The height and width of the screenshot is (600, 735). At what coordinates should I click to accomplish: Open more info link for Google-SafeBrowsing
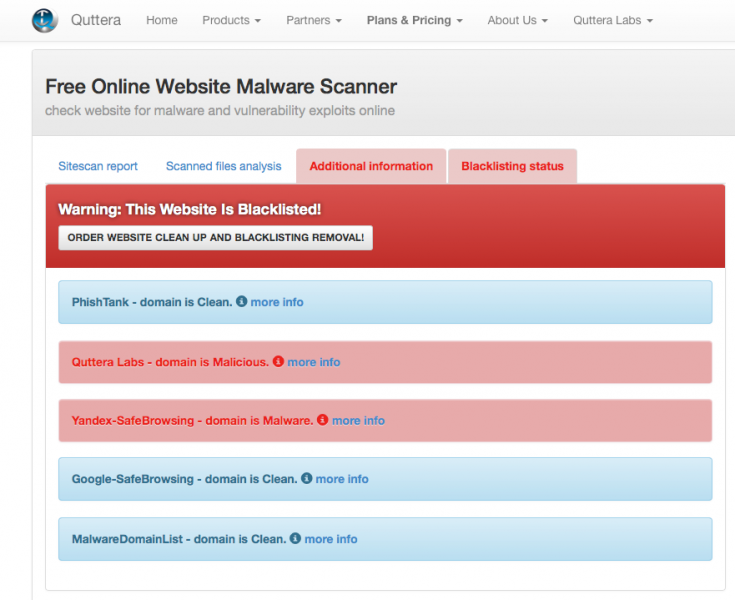(342, 479)
